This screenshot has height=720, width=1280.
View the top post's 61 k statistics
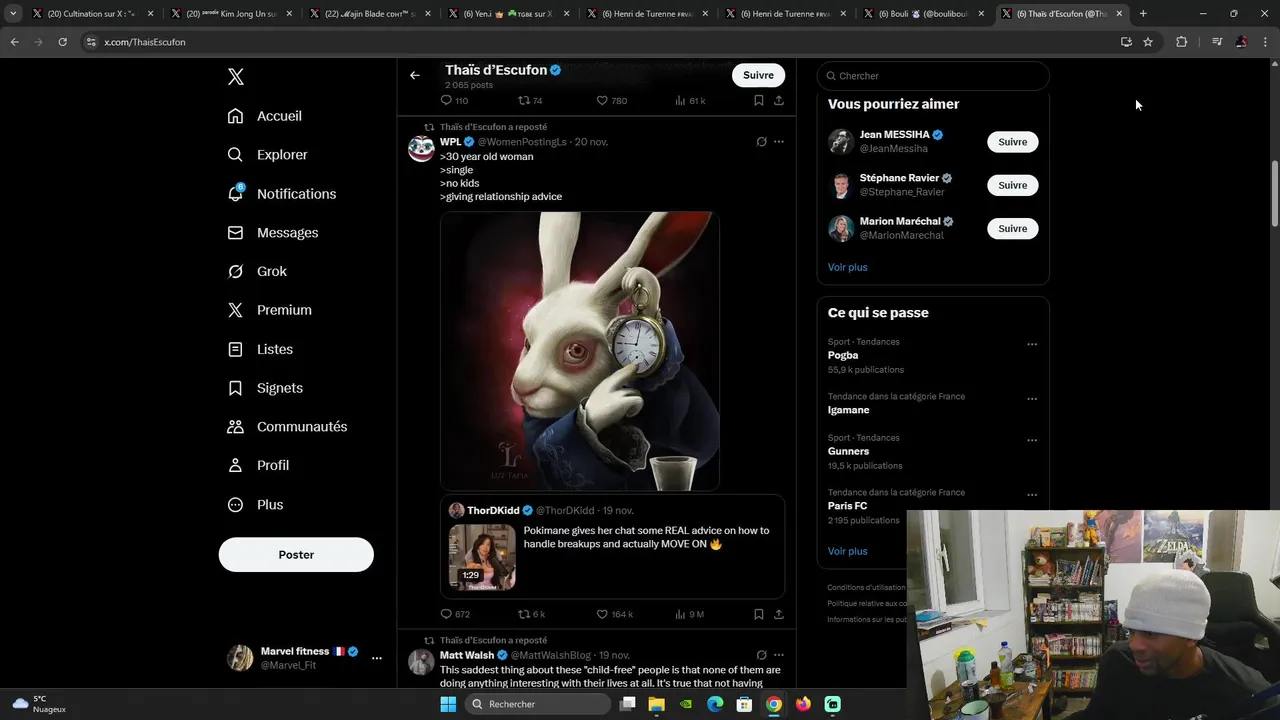point(690,101)
